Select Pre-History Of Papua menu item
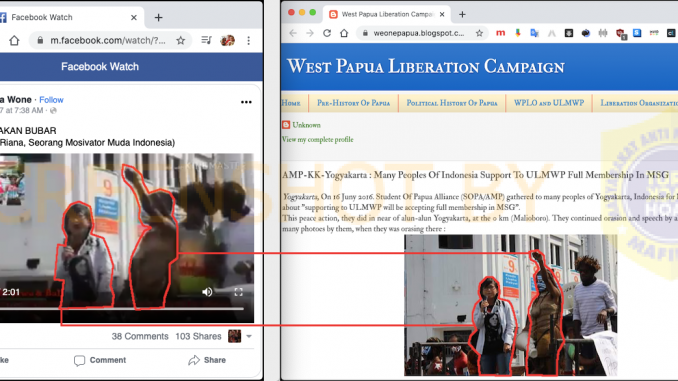 click(x=353, y=103)
